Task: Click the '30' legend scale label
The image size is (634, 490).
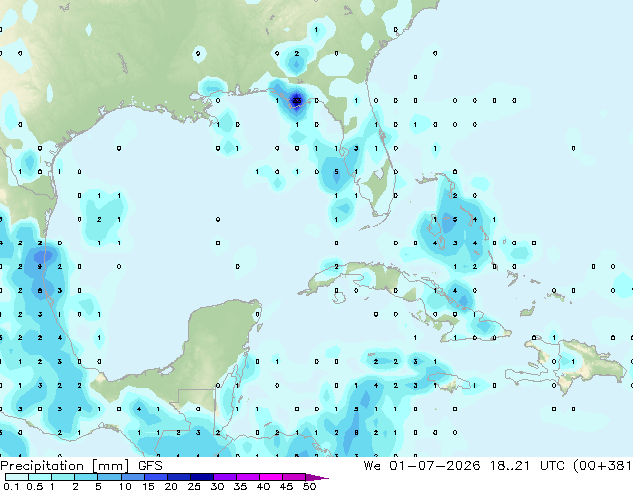Action: coord(217,486)
